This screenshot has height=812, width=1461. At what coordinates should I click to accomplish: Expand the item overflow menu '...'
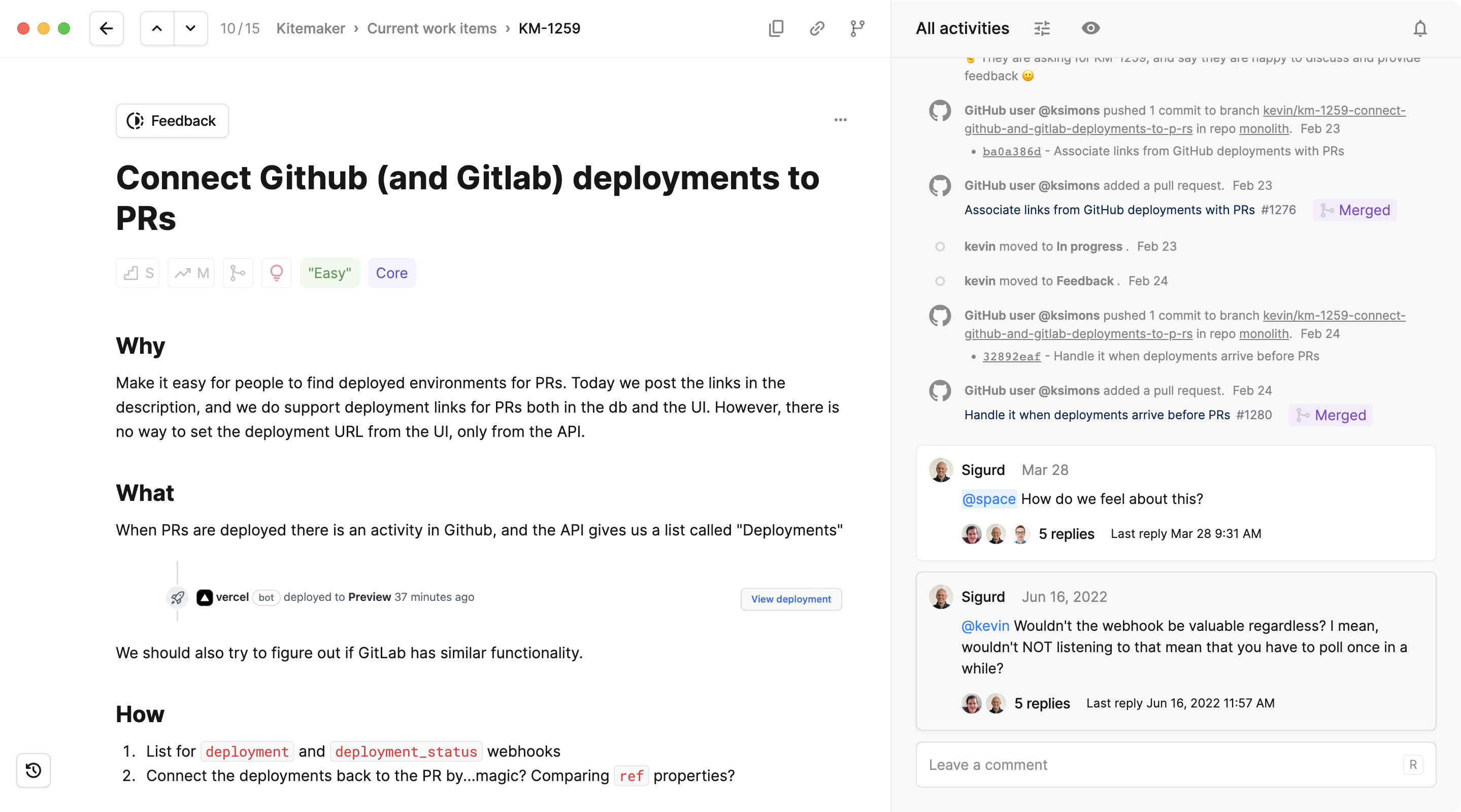(x=840, y=120)
